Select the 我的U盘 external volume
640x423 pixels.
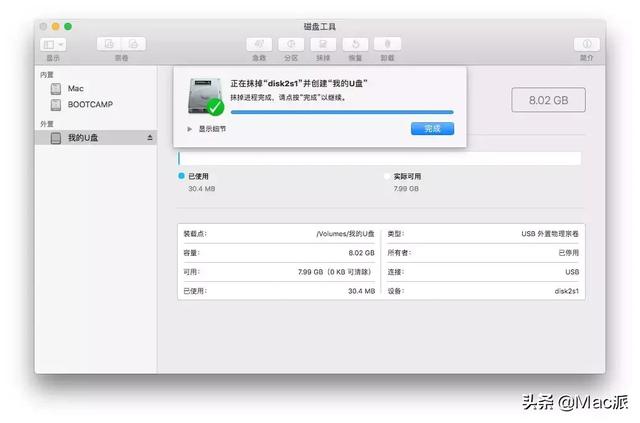click(x=96, y=138)
